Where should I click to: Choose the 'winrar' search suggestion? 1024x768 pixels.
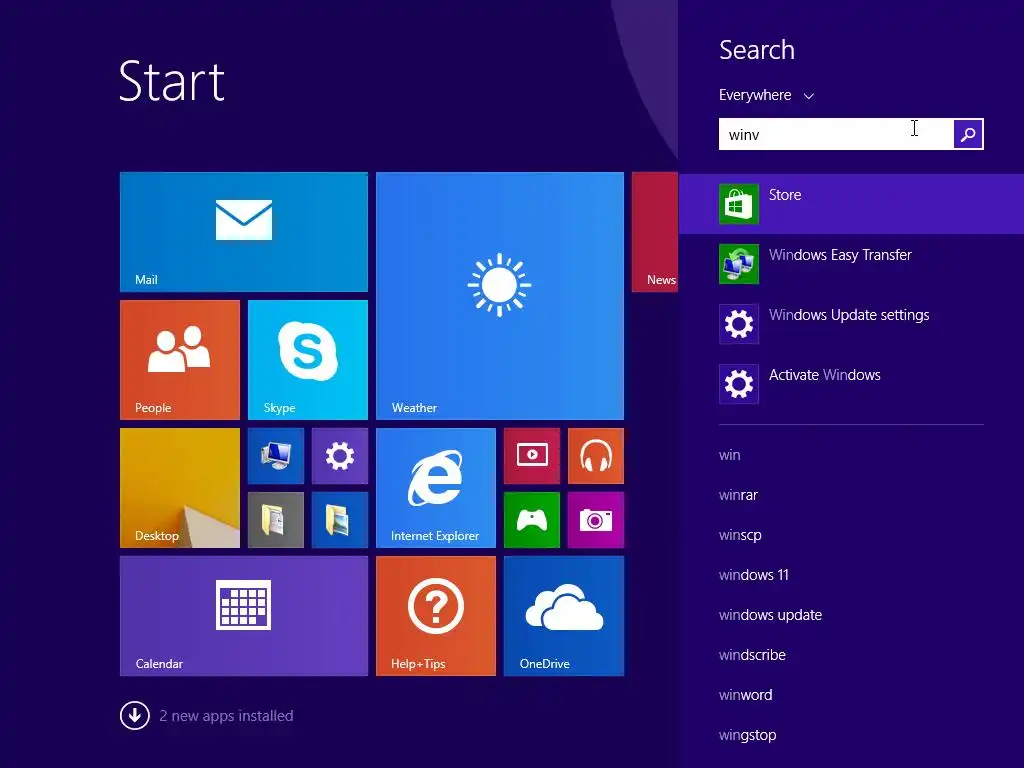click(738, 495)
